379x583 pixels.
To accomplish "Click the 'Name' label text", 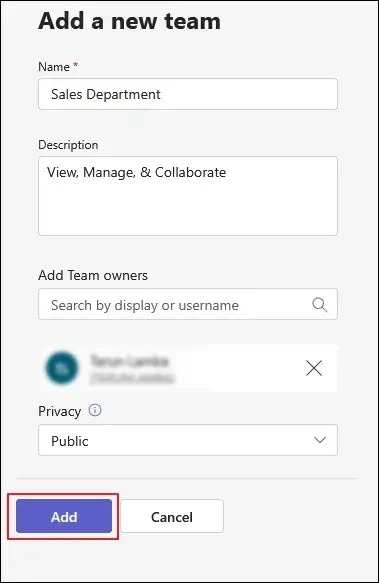I will coord(54,67).
